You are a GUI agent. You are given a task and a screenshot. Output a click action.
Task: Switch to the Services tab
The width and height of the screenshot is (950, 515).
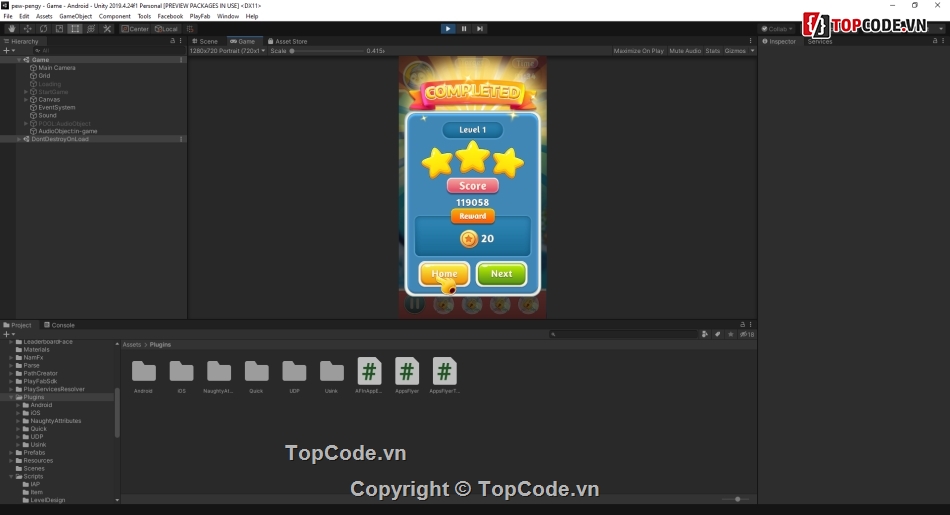tap(820, 41)
